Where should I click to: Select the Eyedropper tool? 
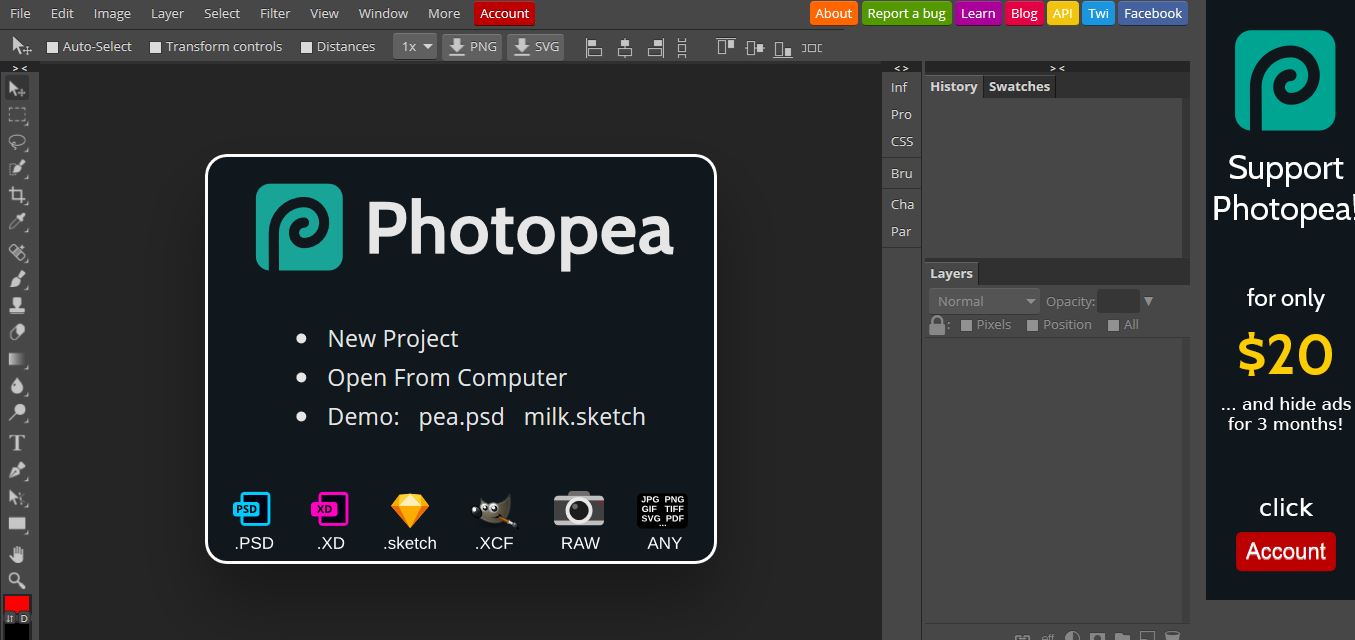17,222
